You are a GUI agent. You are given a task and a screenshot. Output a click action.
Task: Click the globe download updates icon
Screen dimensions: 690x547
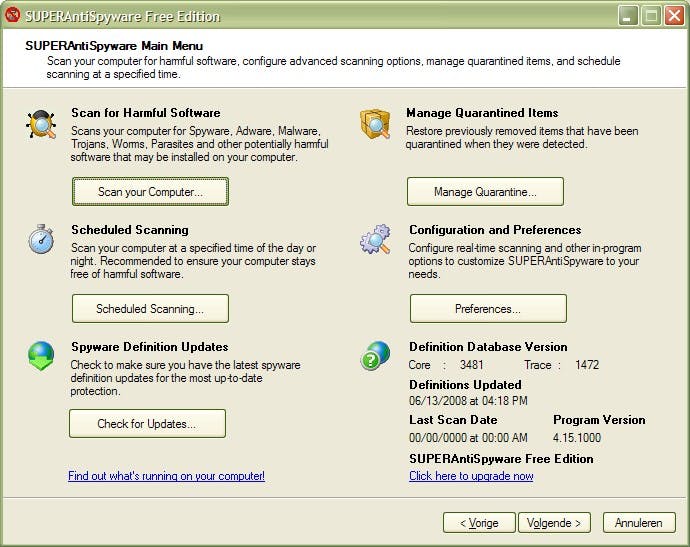41,356
